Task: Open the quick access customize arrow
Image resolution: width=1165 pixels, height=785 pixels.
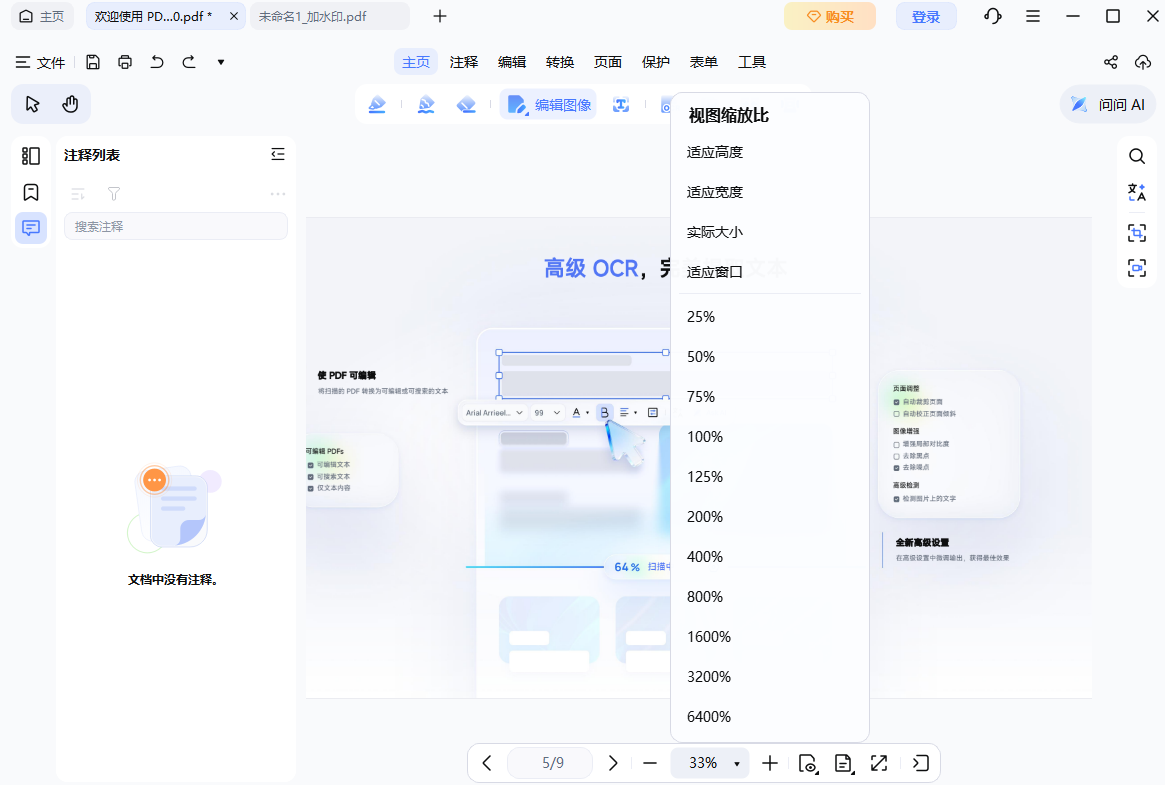Action: [x=221, y=62]
